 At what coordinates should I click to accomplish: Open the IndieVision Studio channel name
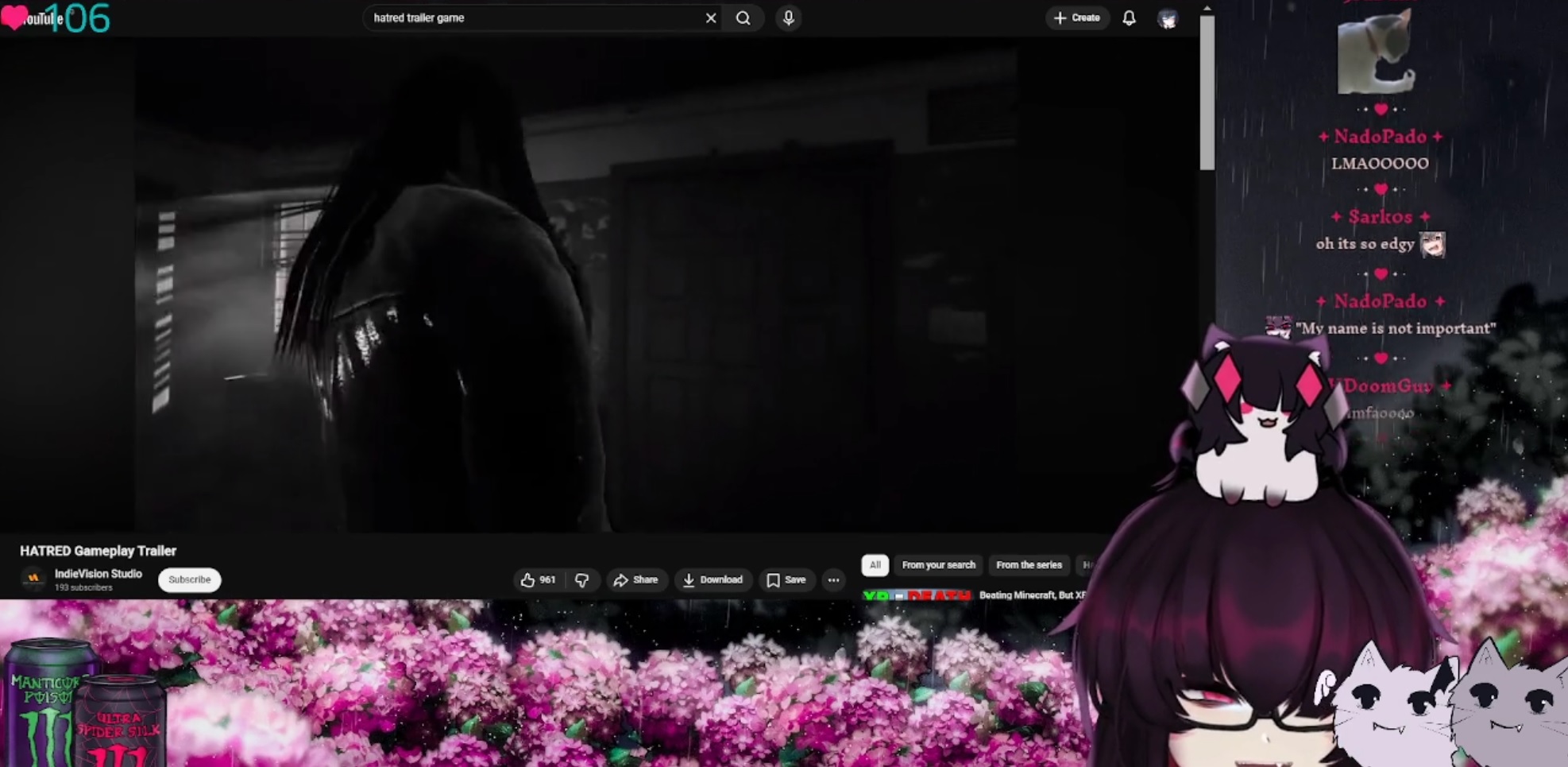pos(98,574)
